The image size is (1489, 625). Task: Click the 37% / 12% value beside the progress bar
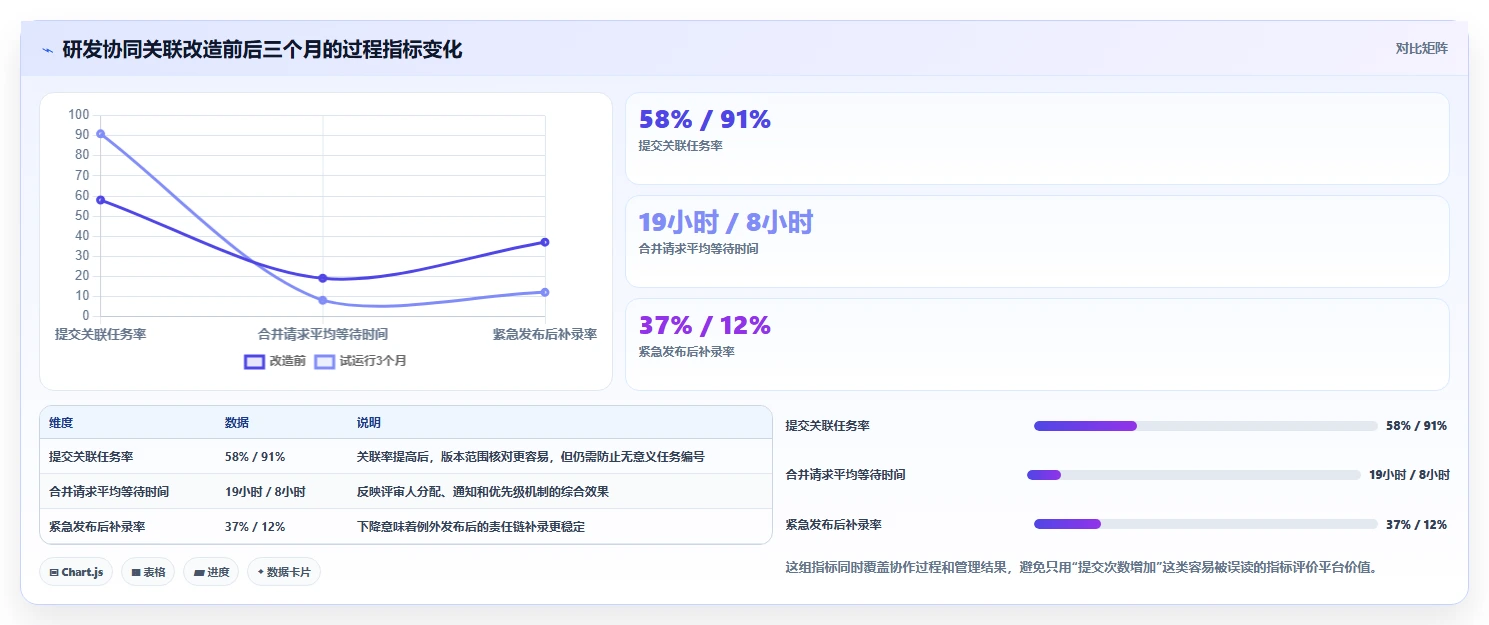tap(1416, 524)
